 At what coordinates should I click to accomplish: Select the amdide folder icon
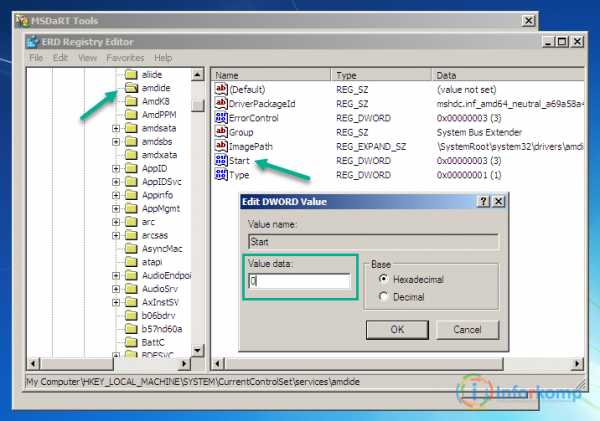pyautogui.click(x=131, y=88)
